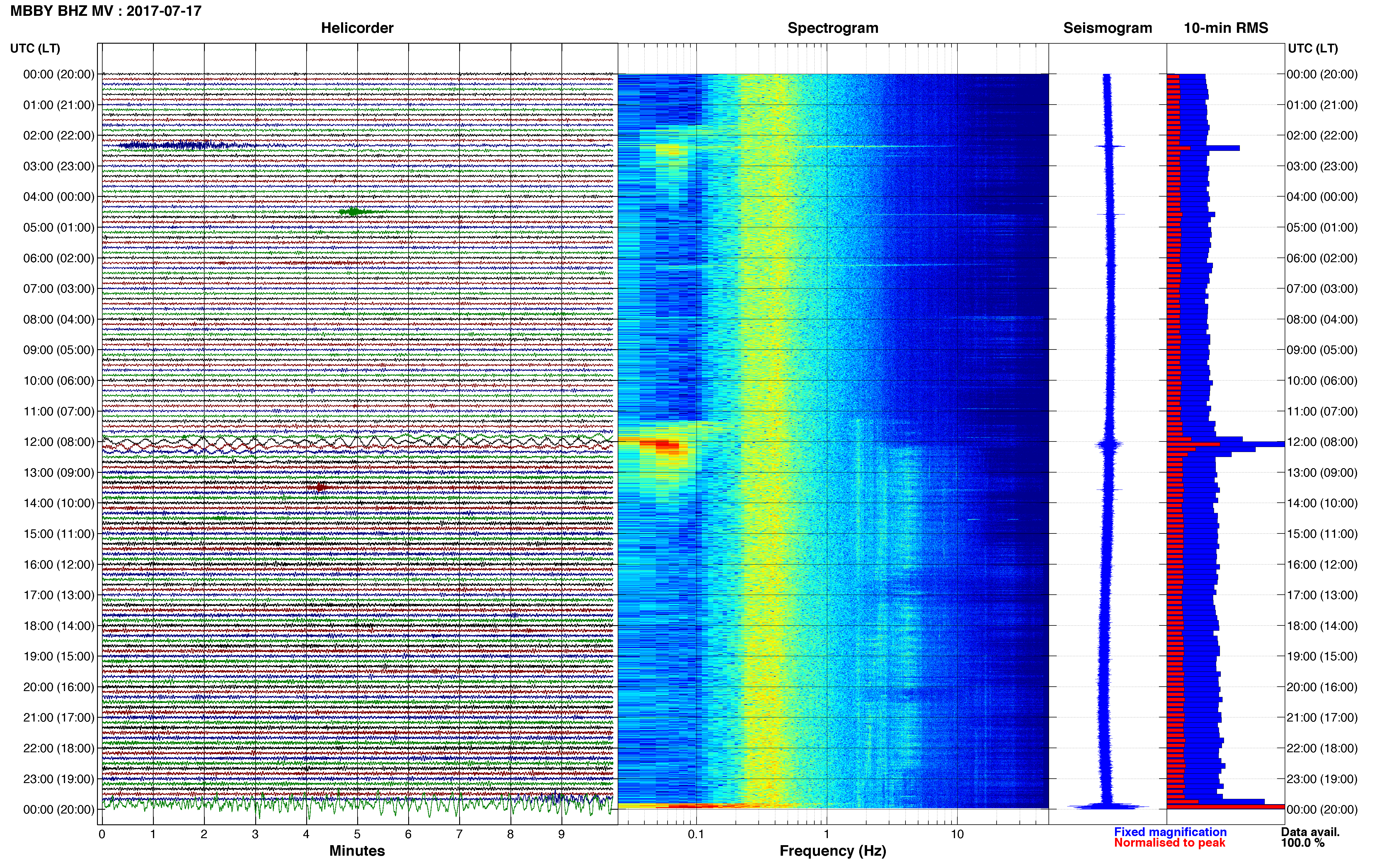This screenshot has height=868, width=1389.
Task: Click the Minutes axis title
Action: point(357,851)
